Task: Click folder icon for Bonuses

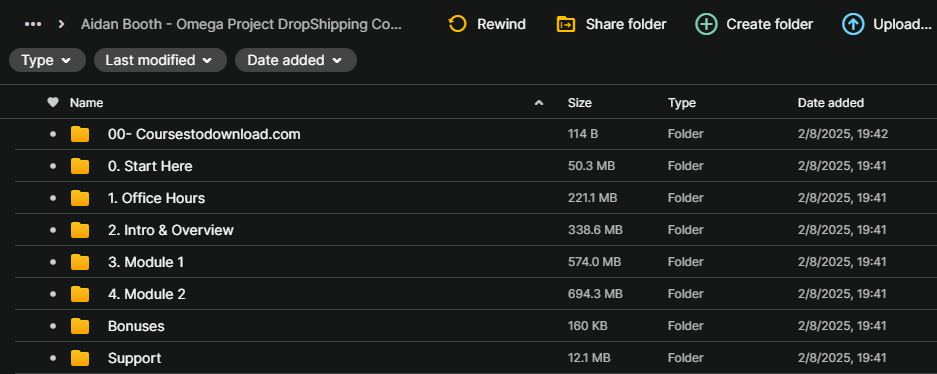Action: [79, 326]
